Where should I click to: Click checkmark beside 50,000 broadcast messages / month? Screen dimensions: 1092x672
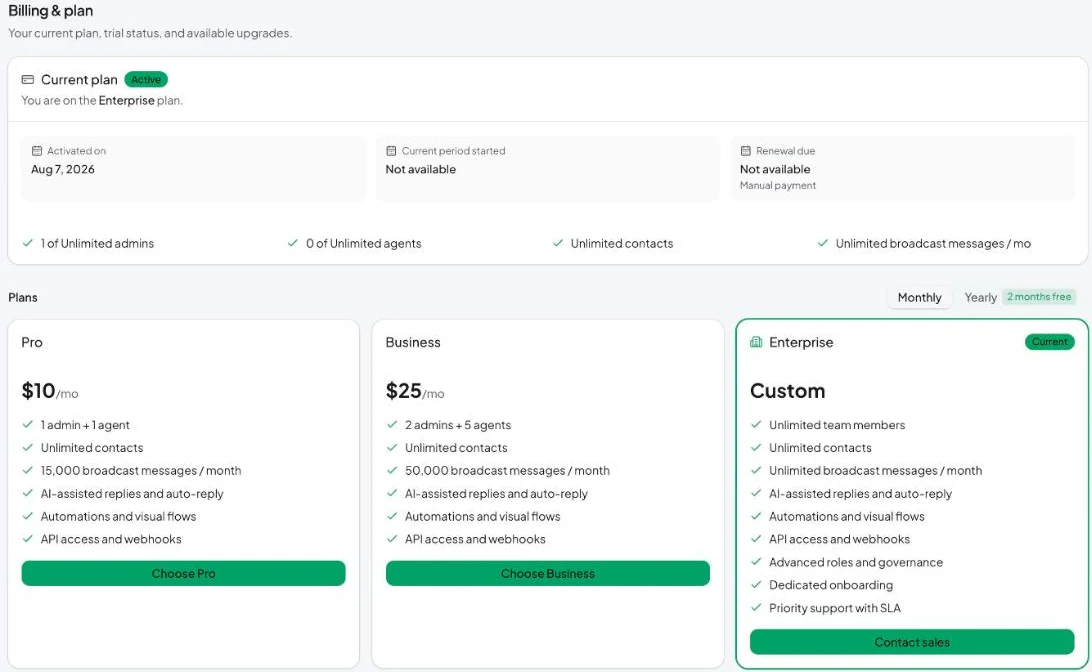[392, 470]
